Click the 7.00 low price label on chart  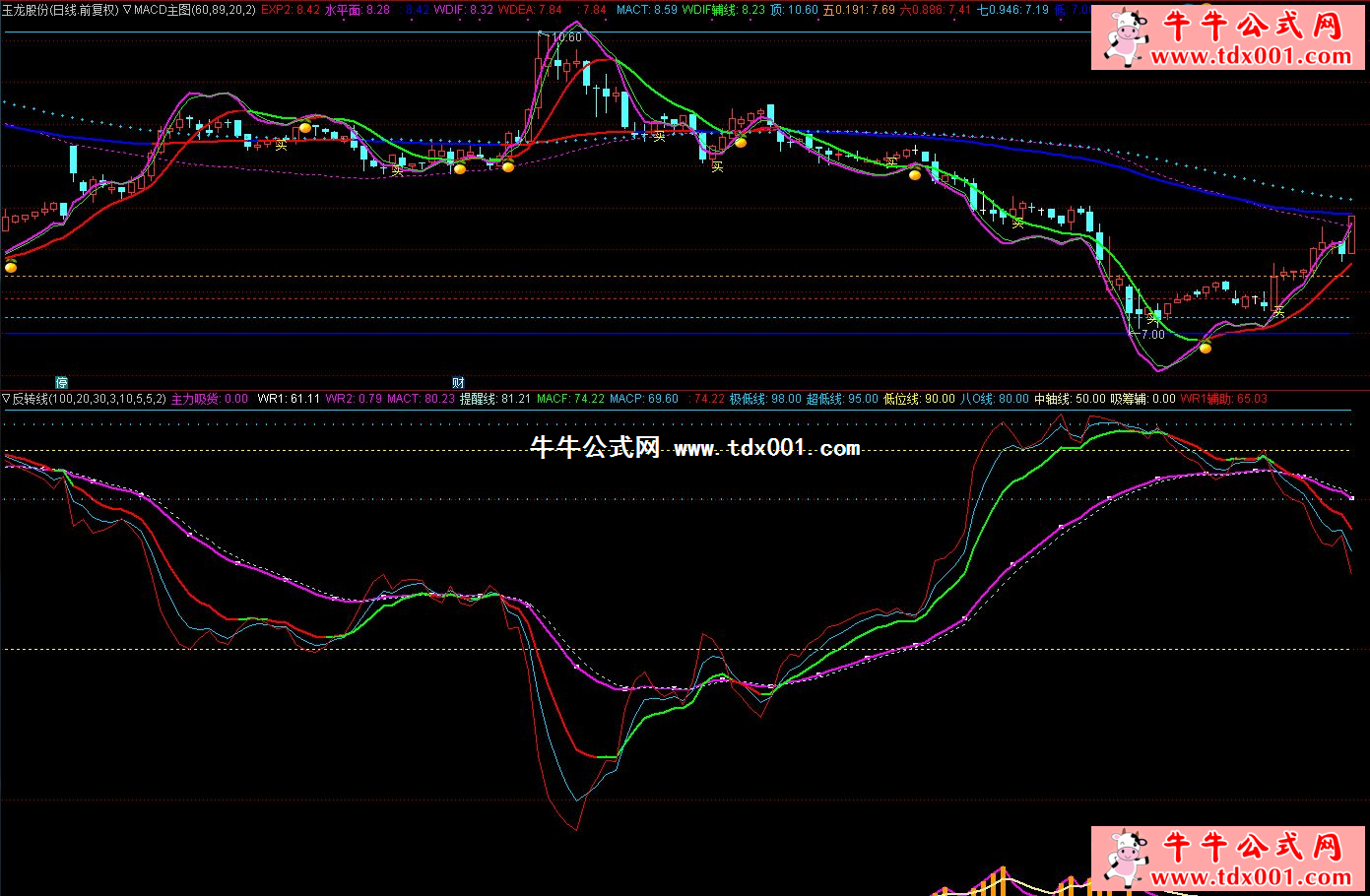click(x=1152, y=335)
